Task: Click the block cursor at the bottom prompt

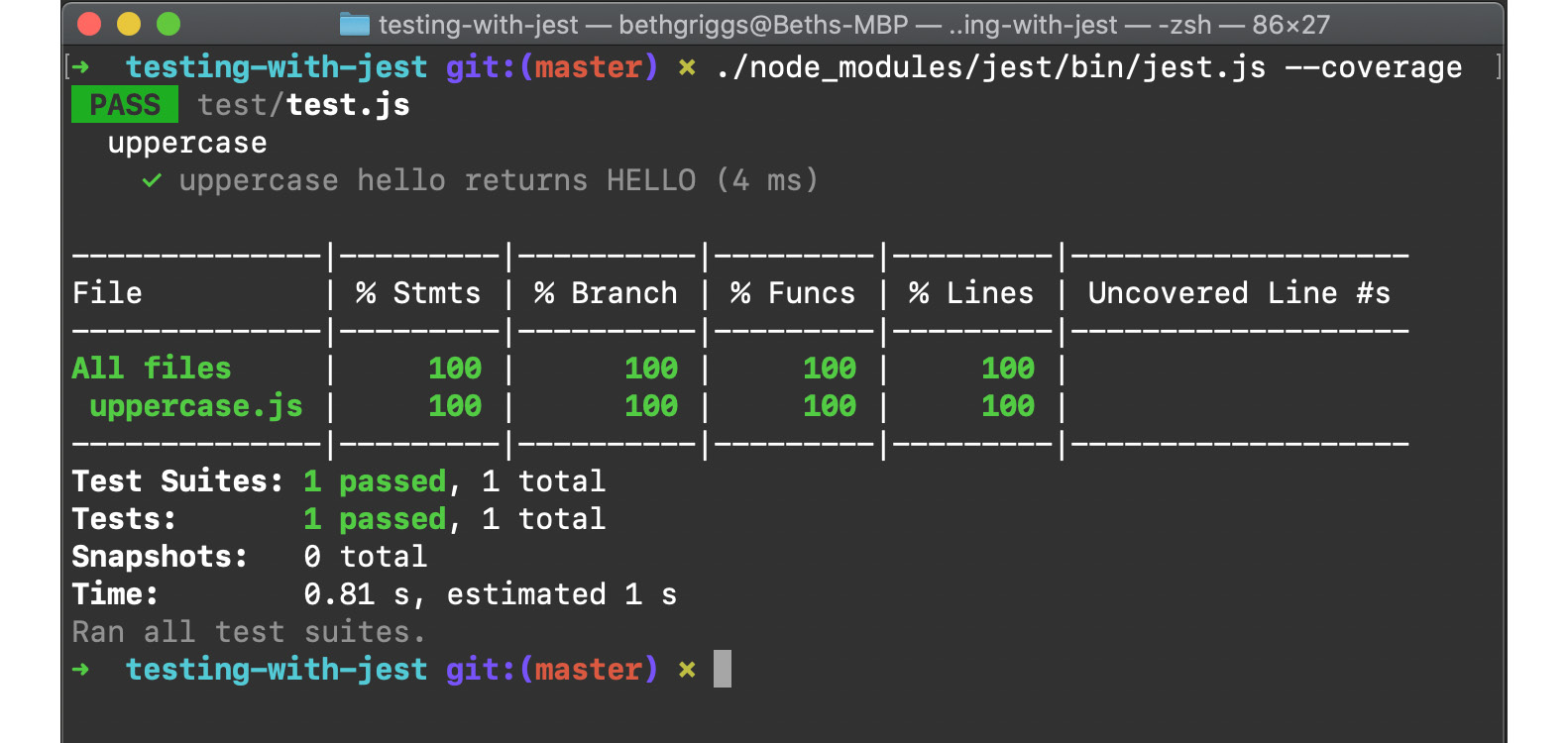Action: click(x=723, y=669)
